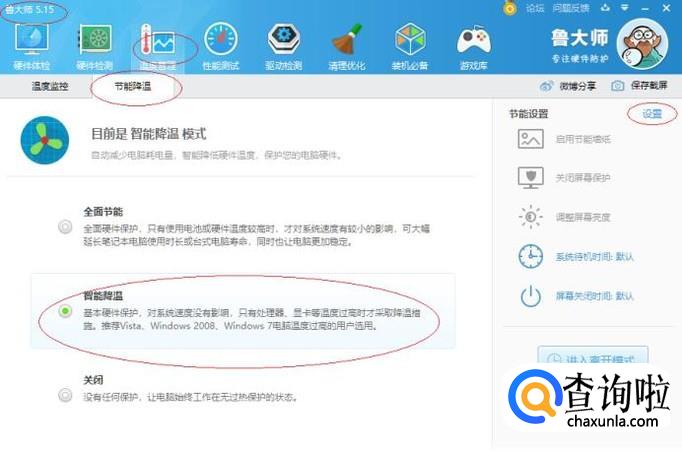Click the 保存截屏 screenshot button

[649, 86]
